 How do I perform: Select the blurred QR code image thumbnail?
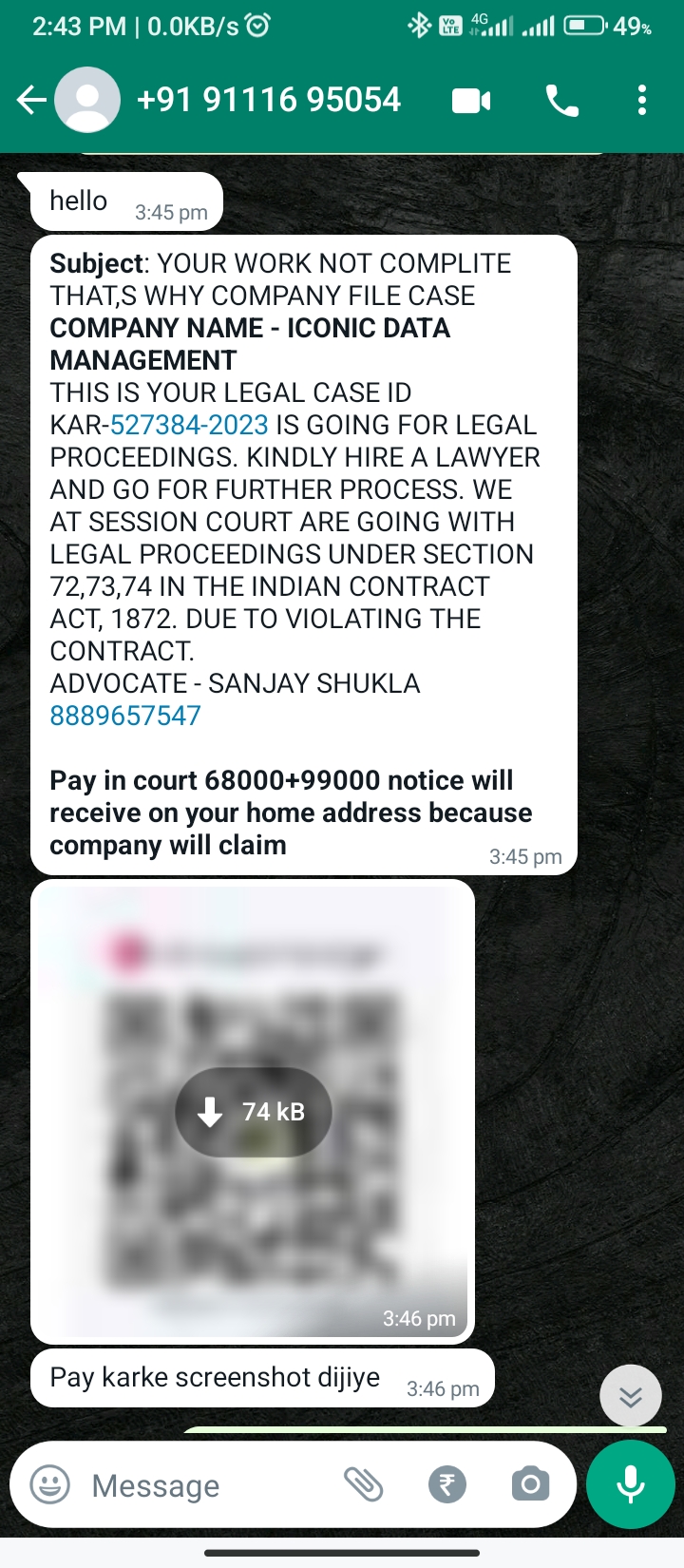click(x=253, y=1112)
